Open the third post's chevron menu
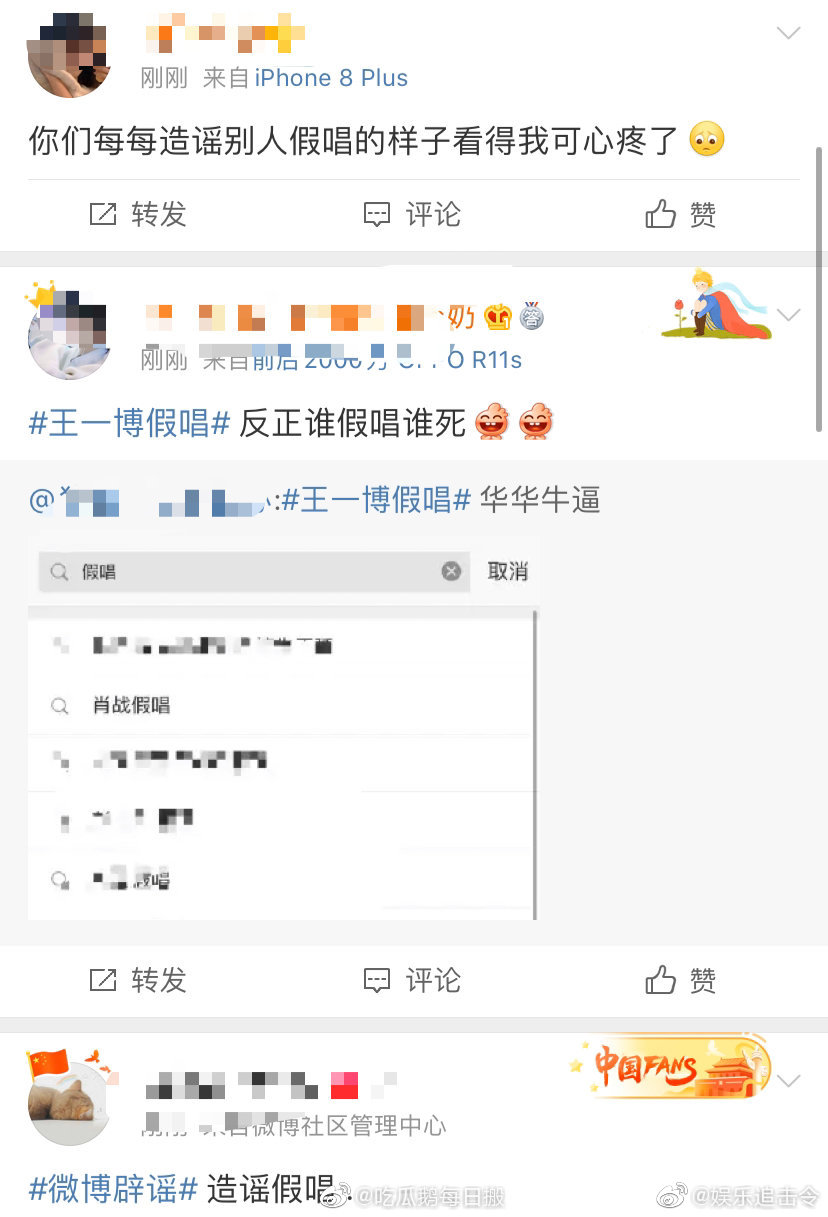Viewport: 828px width, 1217px height. (x=789, y=1081)
